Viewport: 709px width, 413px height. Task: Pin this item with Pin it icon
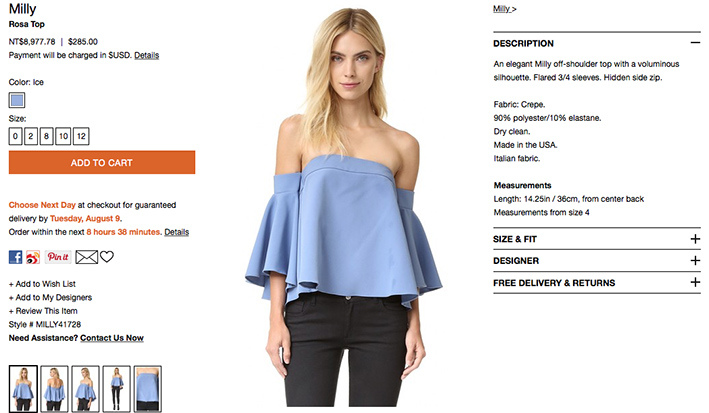pos(58,257)
